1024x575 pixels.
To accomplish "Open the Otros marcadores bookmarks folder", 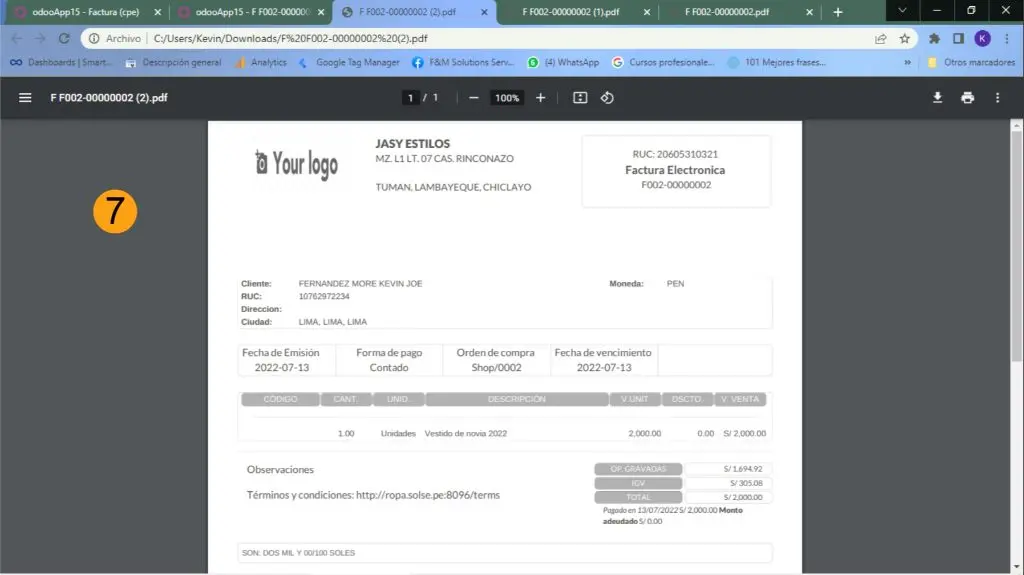I will pyautogui.click(x=972, y=62).
